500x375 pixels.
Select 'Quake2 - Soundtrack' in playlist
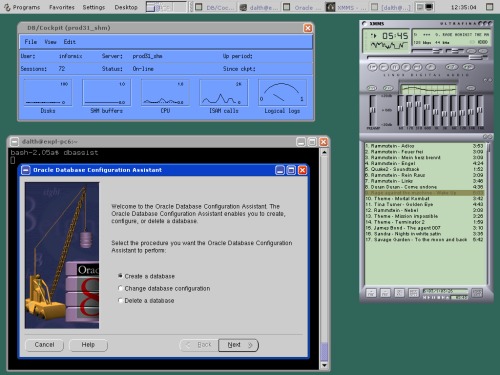pos(424,169)
